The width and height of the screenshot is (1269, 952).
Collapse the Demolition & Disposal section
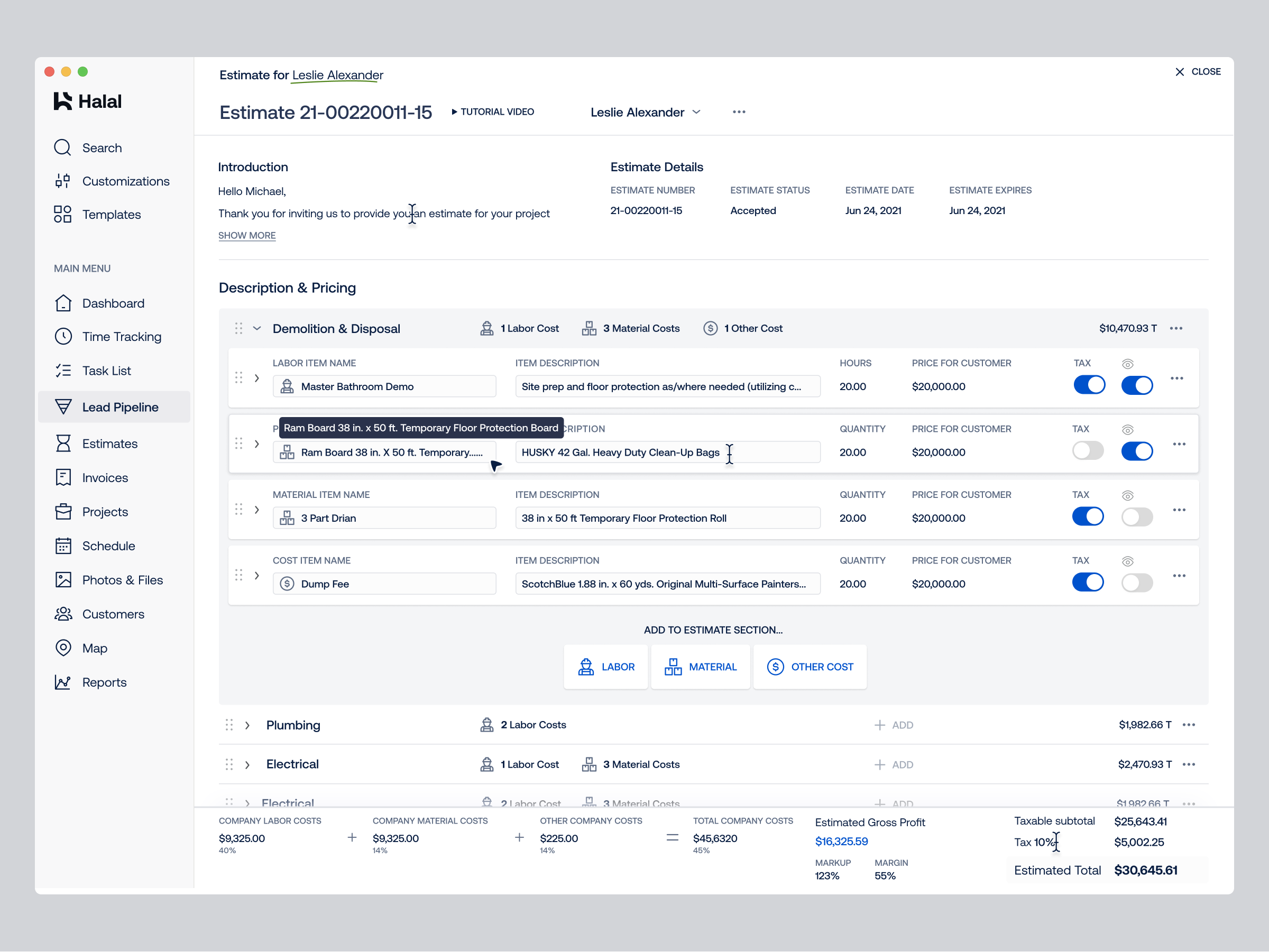coord(256,328)
